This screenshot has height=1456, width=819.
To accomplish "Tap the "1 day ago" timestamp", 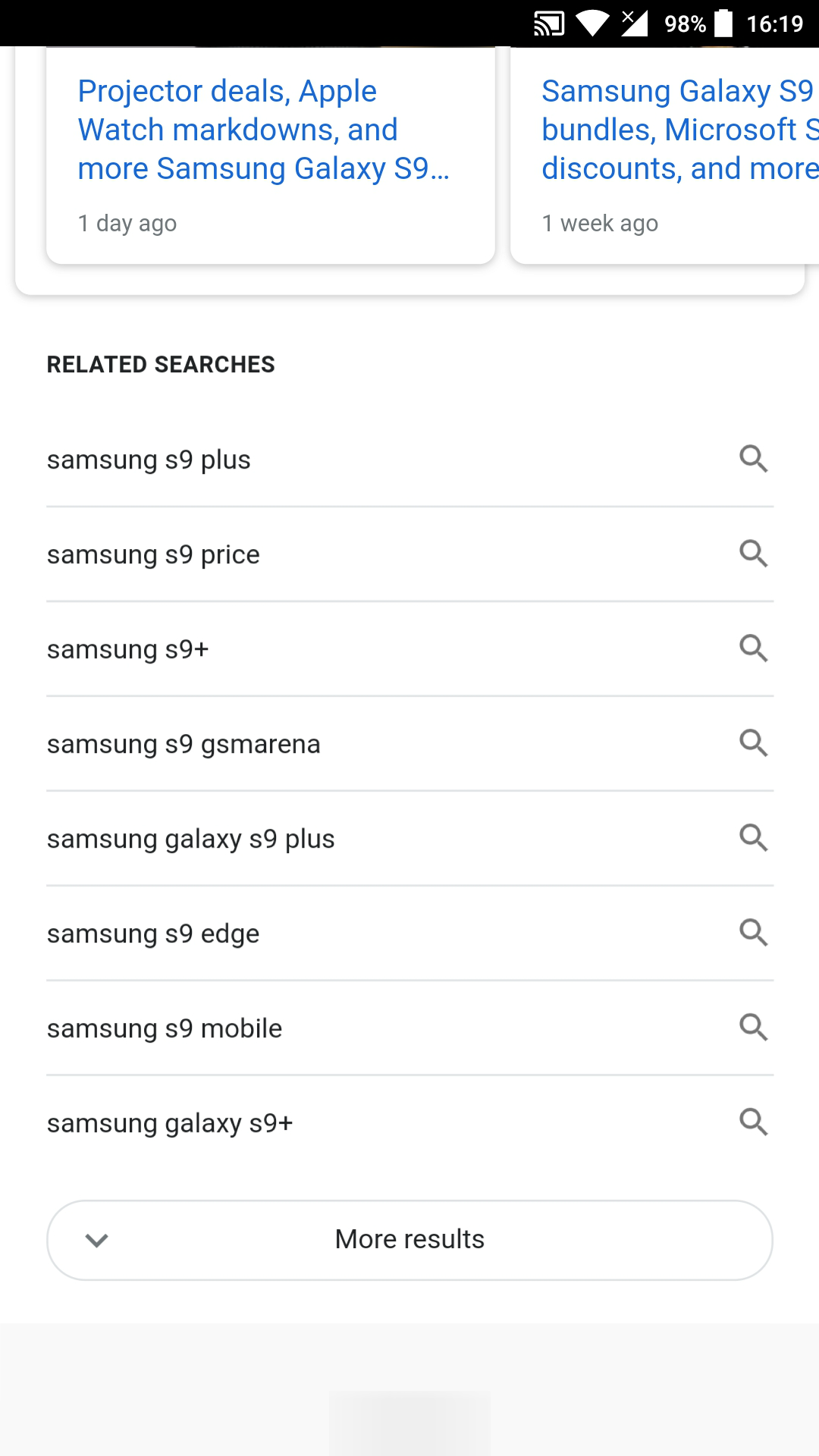I will [x=127, y=222].
